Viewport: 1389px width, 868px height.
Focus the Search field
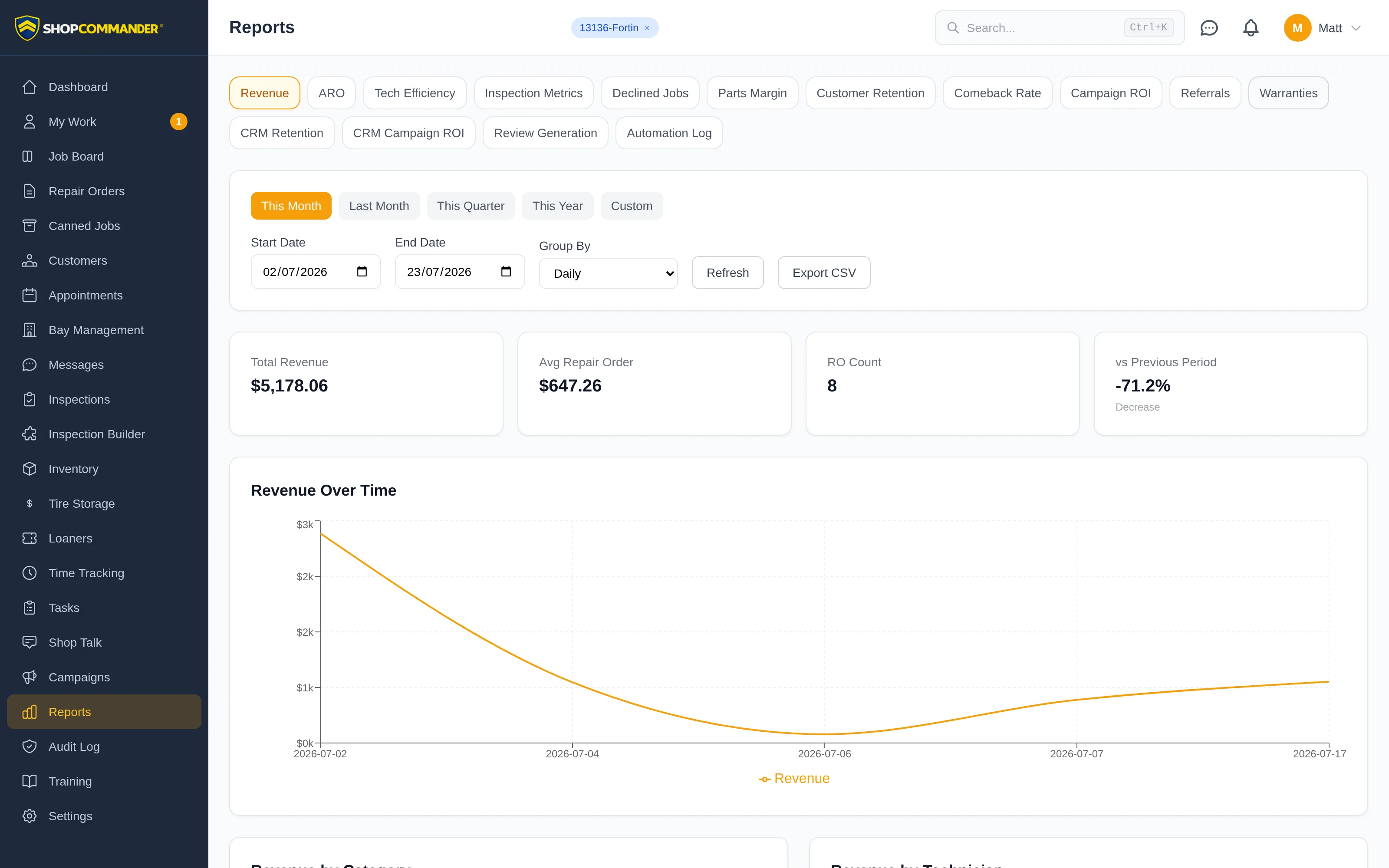pyautogui.click(x=1060, y=27)
